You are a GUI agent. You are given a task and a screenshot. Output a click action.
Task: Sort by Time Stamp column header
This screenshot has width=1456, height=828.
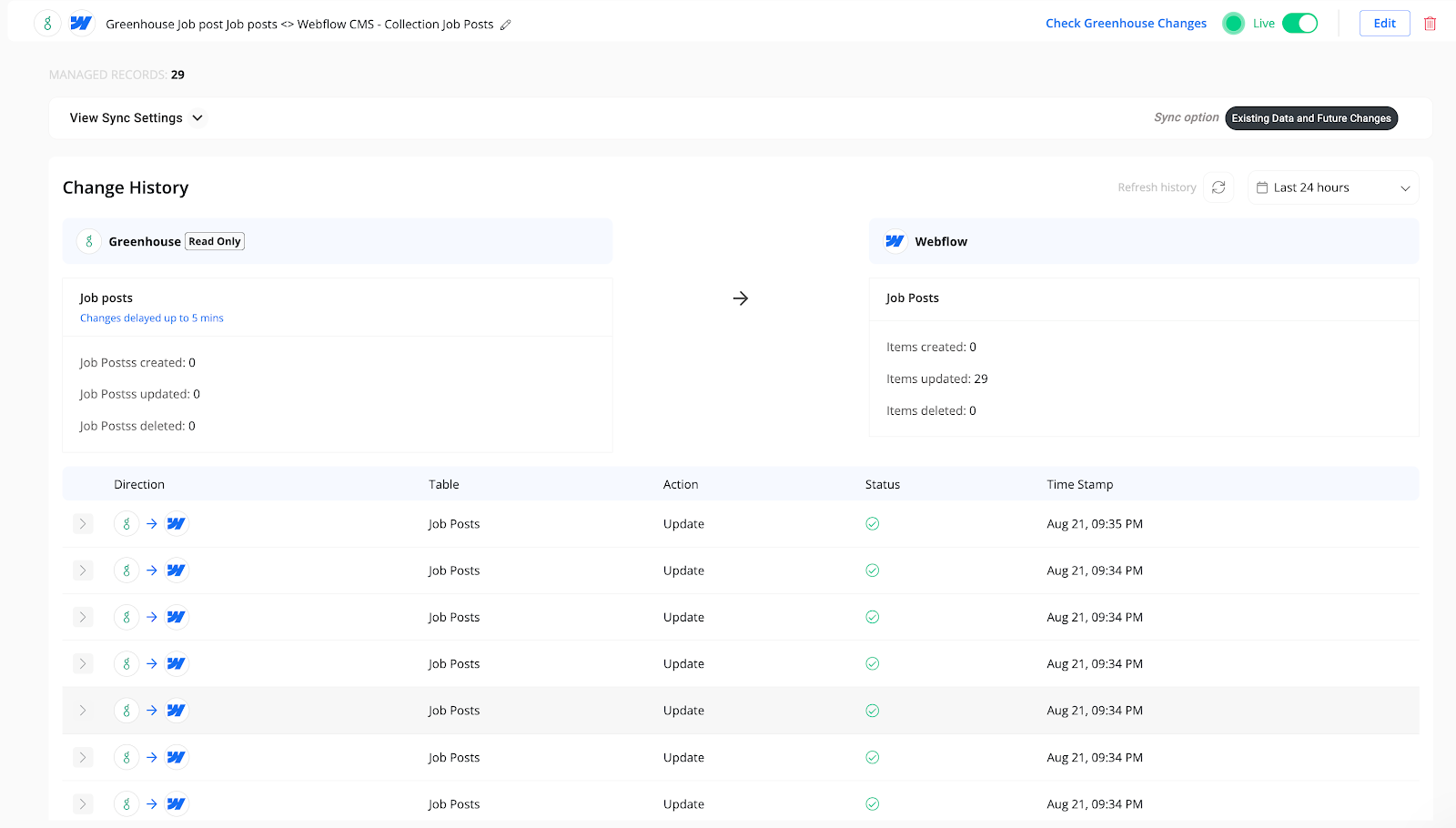point(1079,485)
